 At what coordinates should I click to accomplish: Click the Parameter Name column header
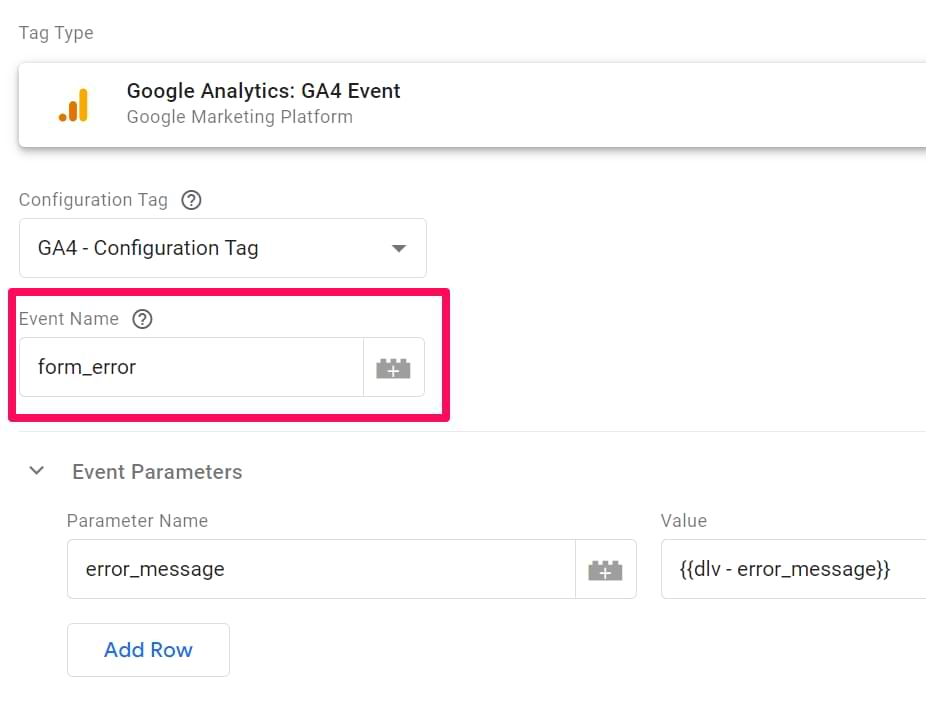pyautogui.click(x=137, y=521)
